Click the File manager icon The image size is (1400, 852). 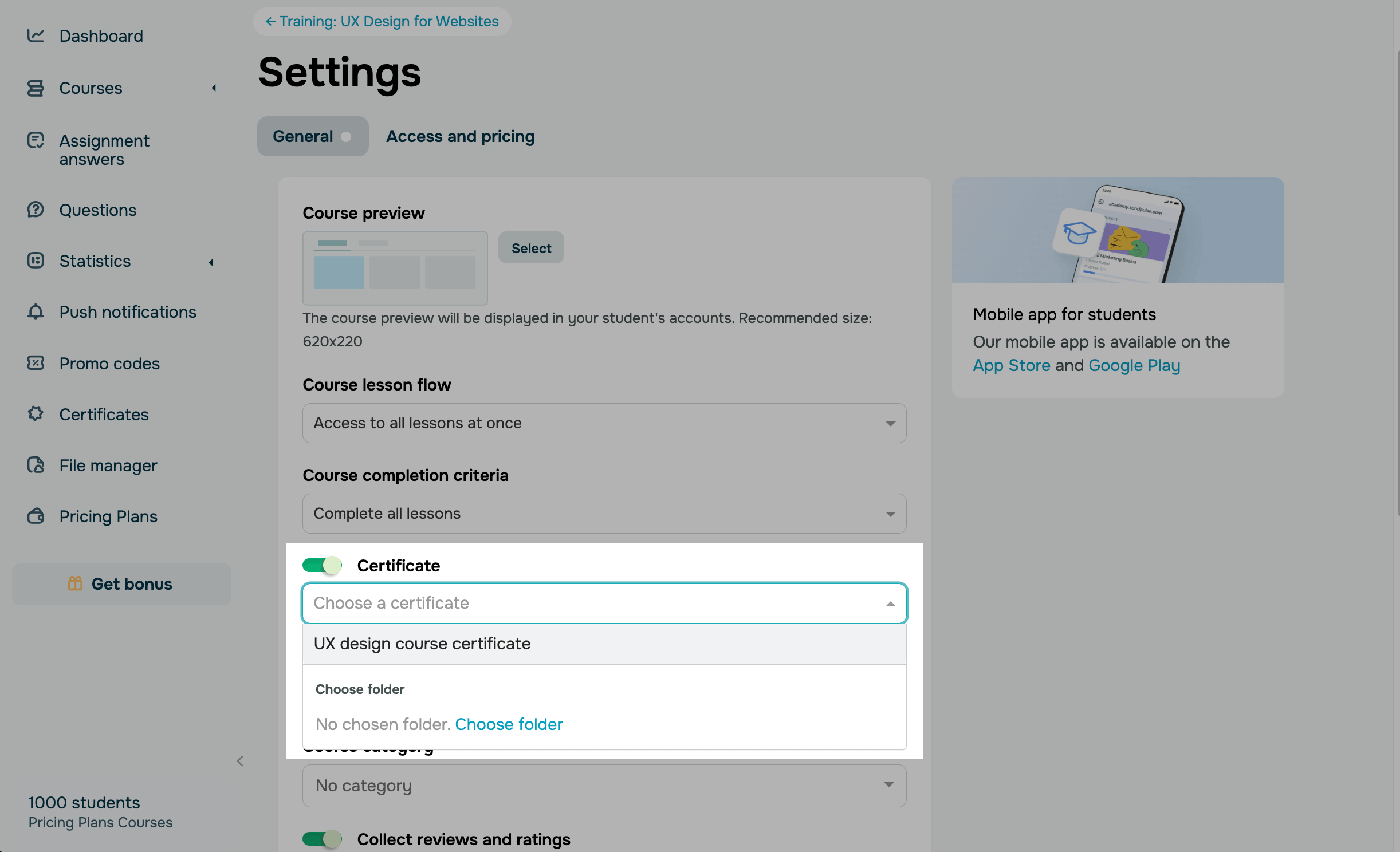pos(36,465)
